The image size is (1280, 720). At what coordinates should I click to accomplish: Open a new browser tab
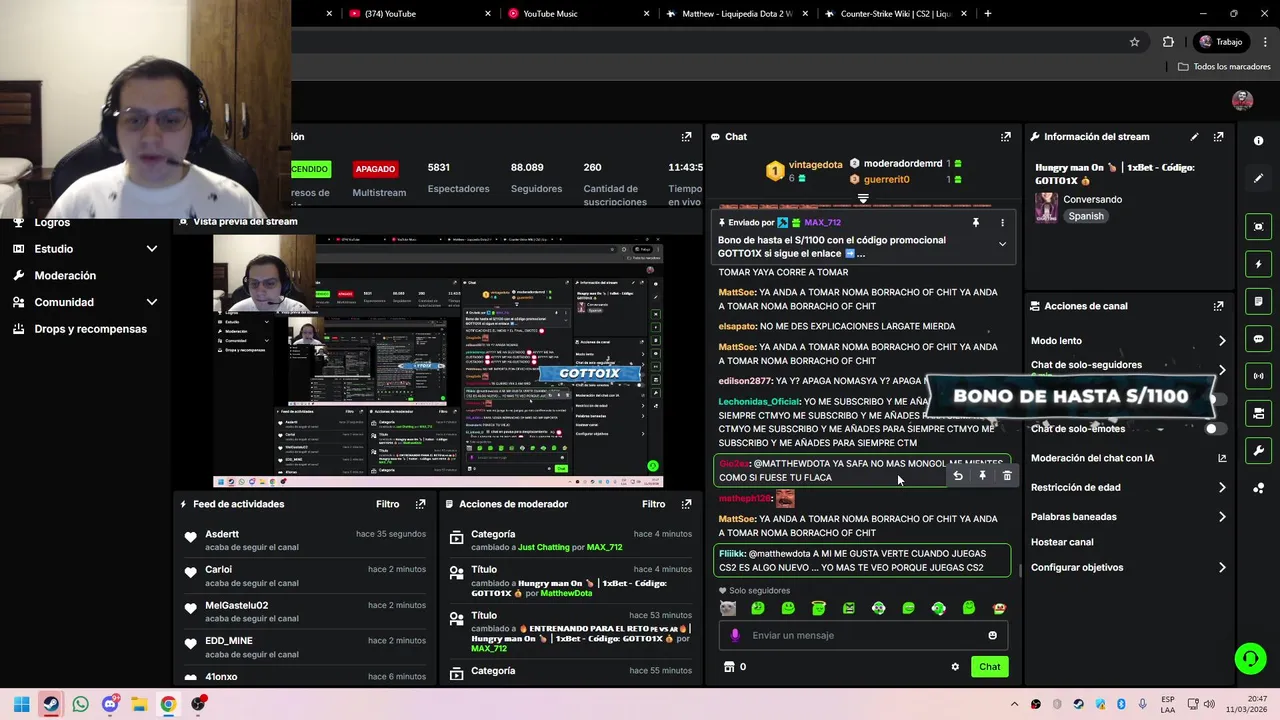(x=988, y=14)
